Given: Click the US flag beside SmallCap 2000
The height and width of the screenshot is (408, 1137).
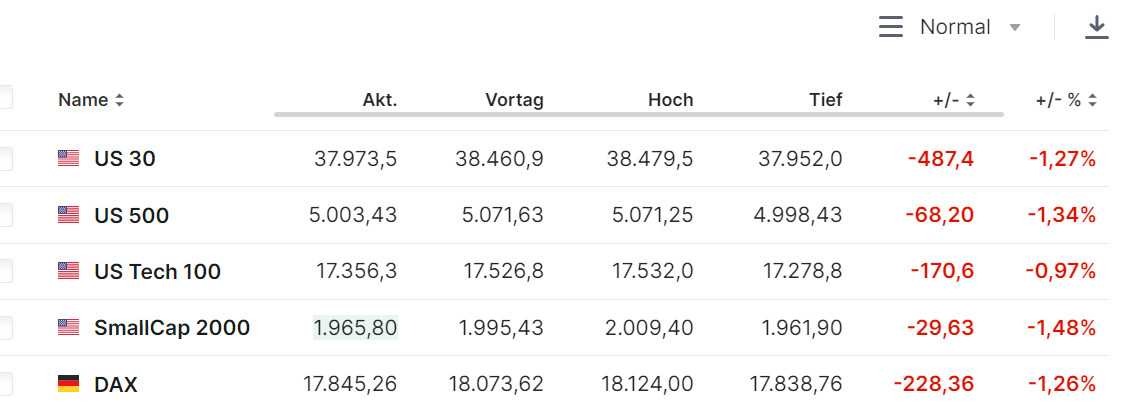Looking at the screenshot, I should pos(68,327).
